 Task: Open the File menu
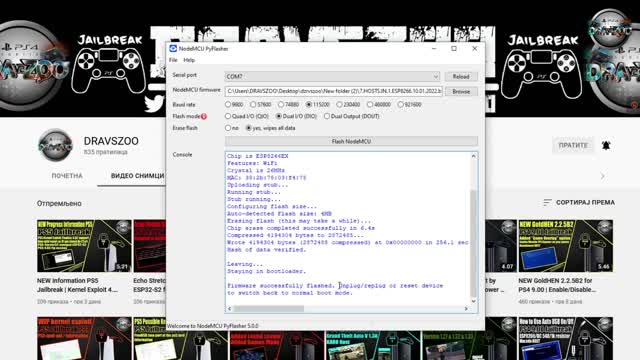point(173,60)
